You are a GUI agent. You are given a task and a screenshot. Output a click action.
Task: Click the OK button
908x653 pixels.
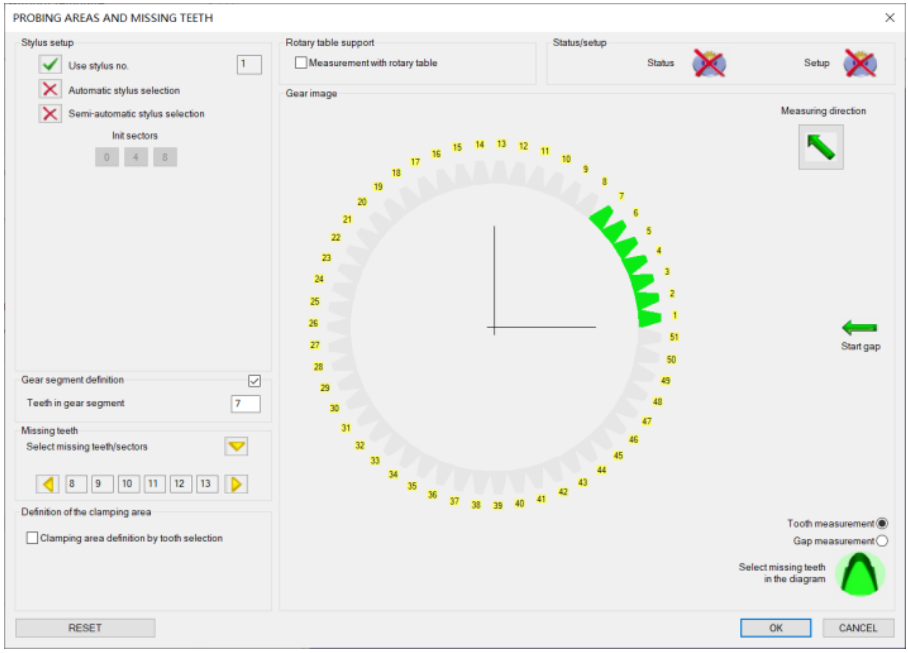776,628
